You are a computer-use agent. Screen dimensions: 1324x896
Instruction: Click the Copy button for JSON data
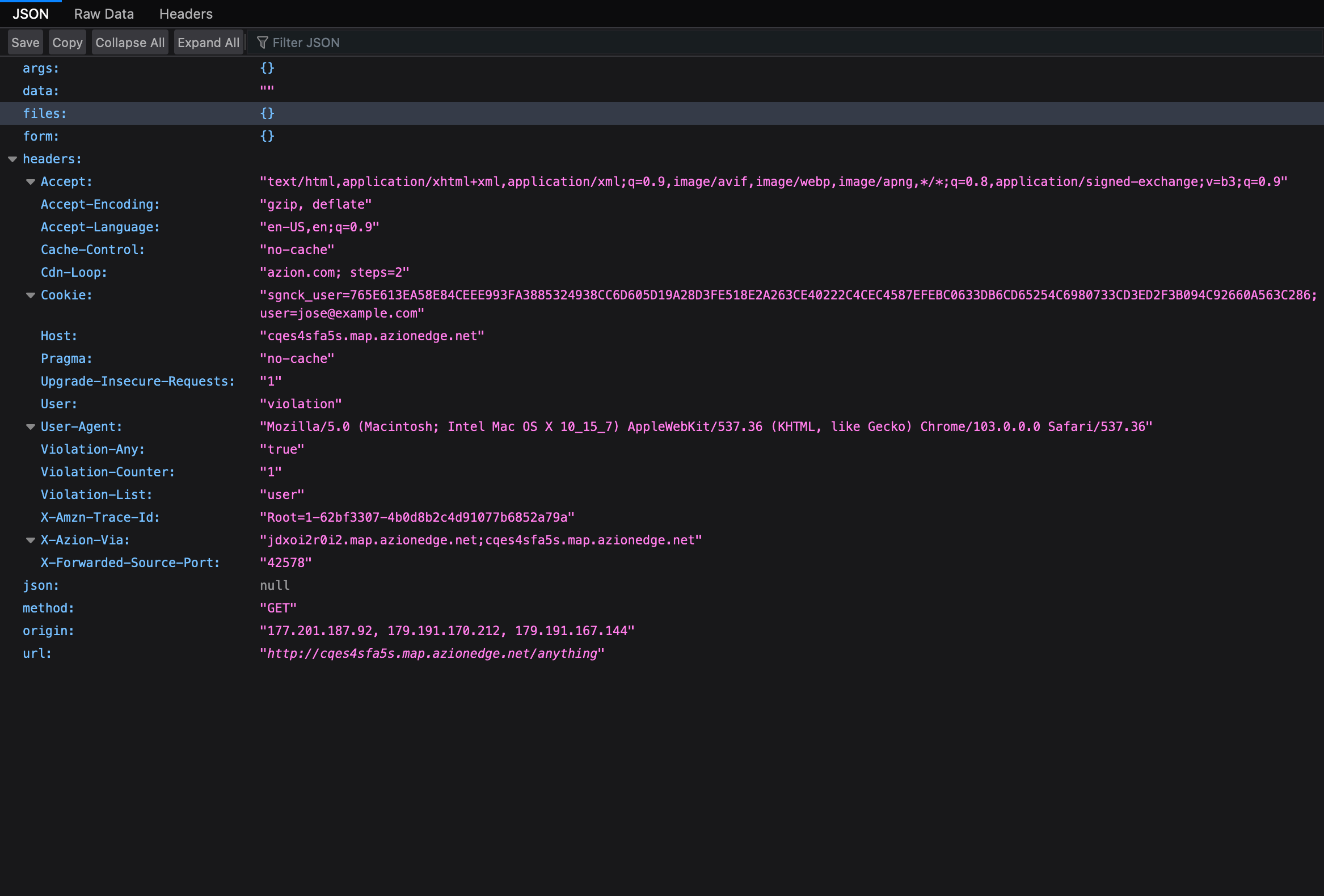pos(66,41)
